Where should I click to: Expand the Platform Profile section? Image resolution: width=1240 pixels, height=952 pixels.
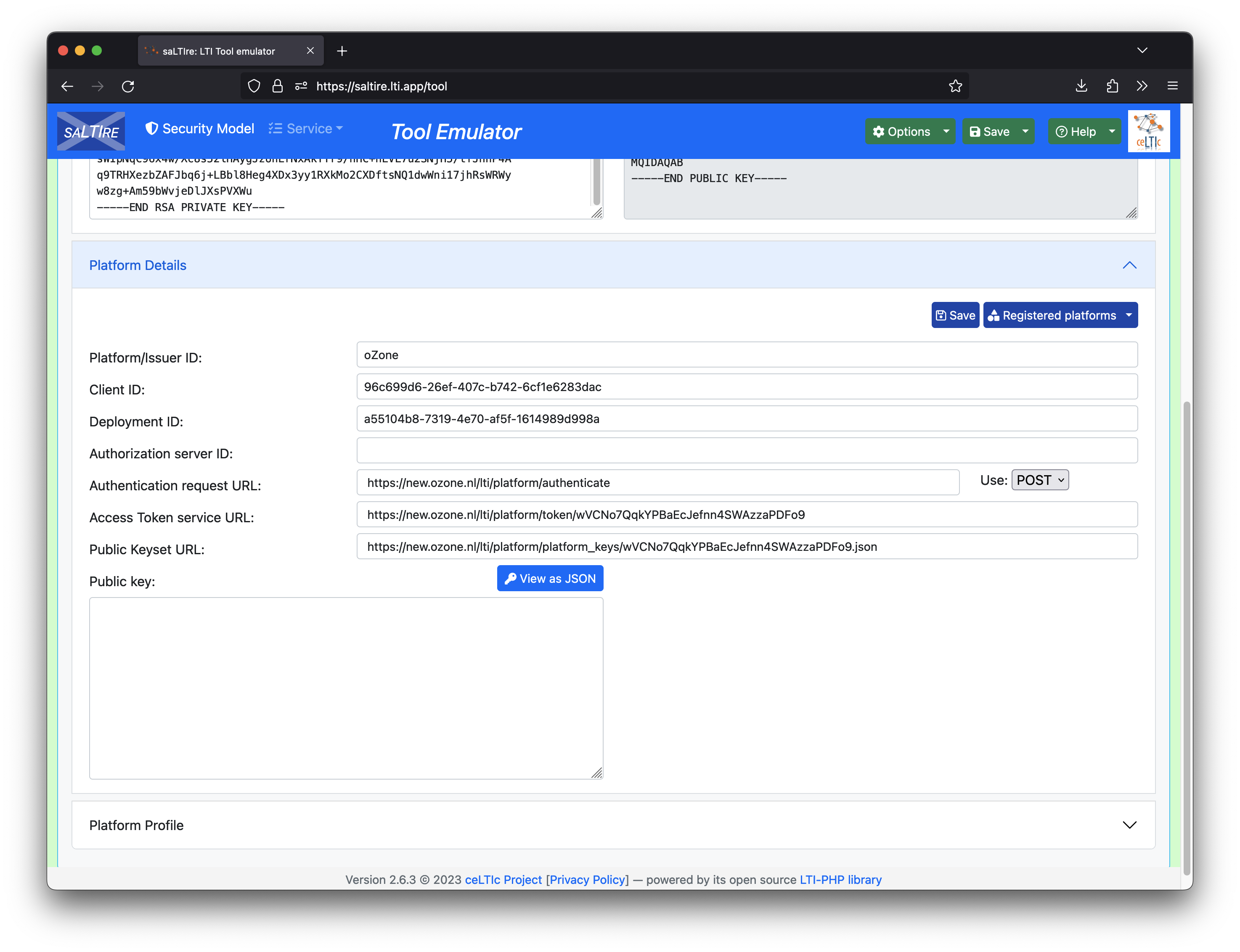(x=1129, y=825)
